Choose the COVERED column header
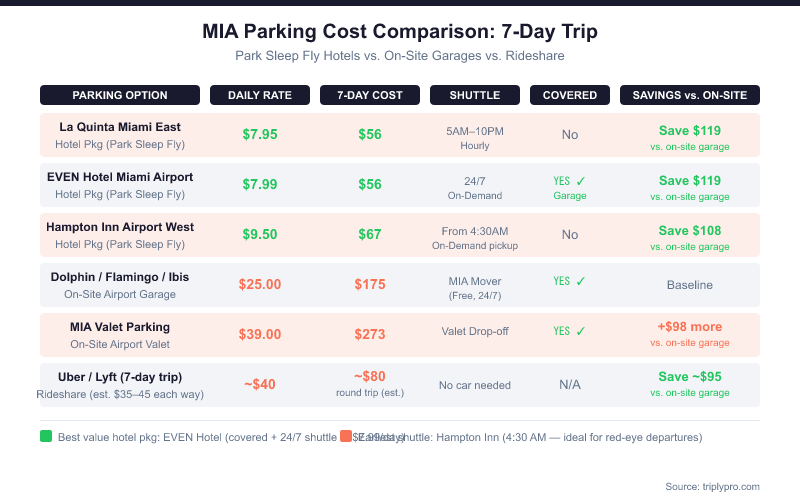 [570, 95]
